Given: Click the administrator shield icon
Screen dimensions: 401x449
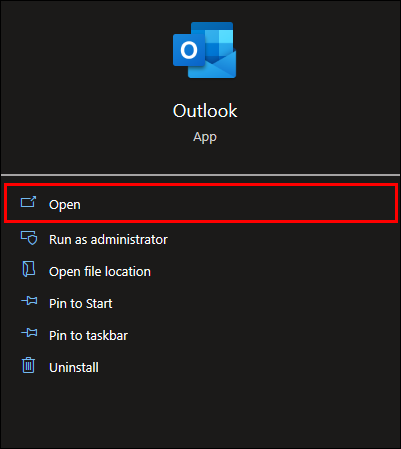Looking at the screenshot, I should coord(29,238).
